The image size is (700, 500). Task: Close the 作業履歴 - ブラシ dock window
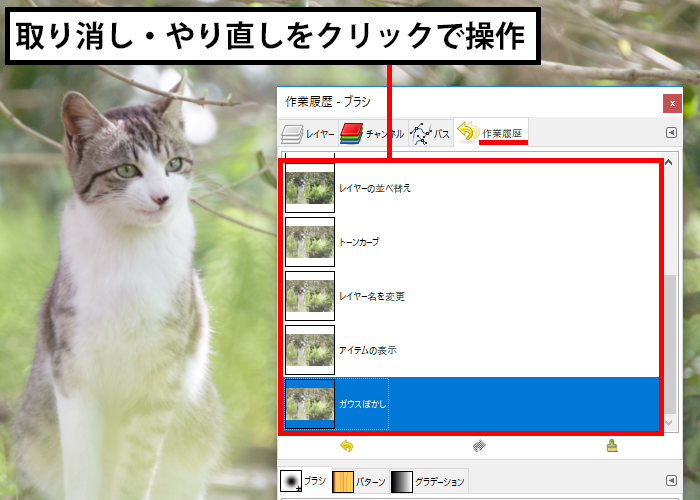(x=672, y=104)
